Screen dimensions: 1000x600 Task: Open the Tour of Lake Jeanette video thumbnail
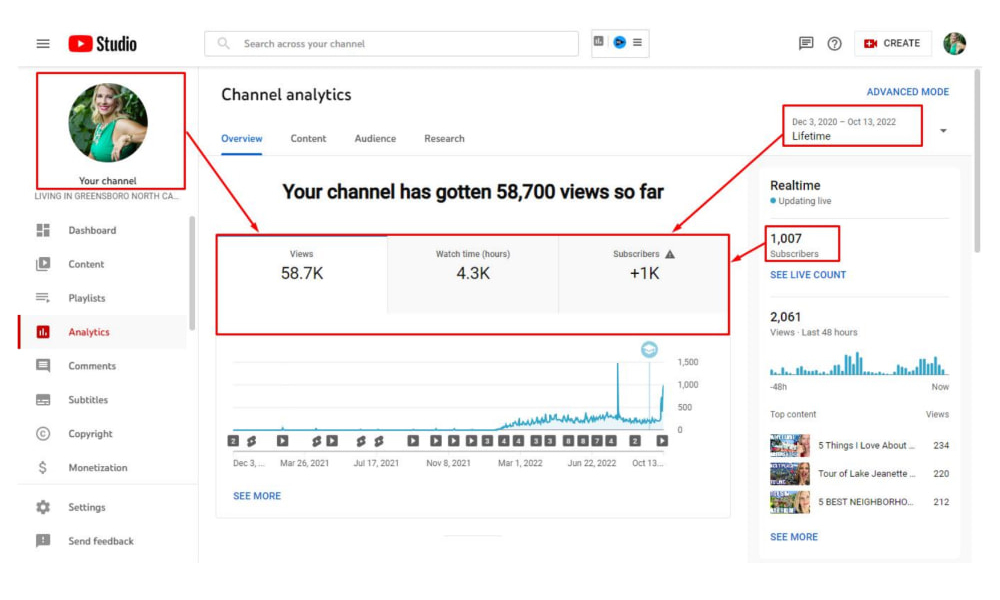pos(789,474)
